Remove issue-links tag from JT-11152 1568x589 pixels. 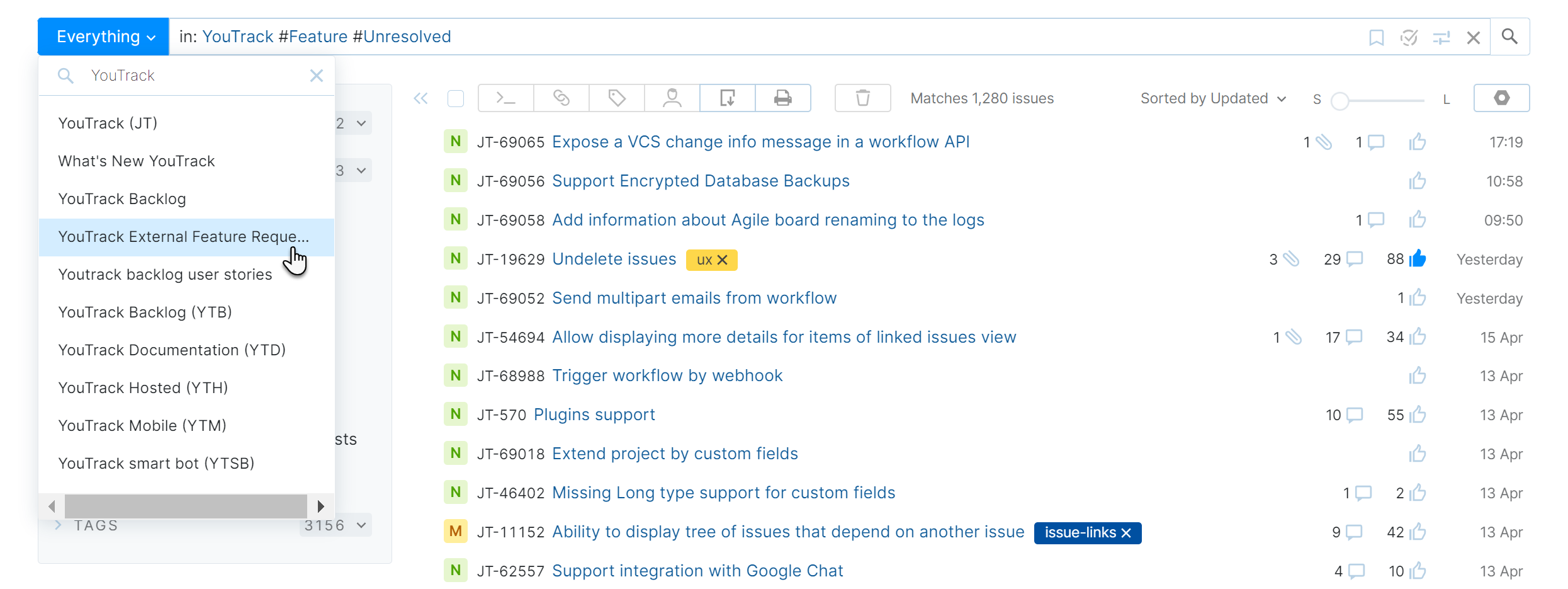coord(1126,533)
